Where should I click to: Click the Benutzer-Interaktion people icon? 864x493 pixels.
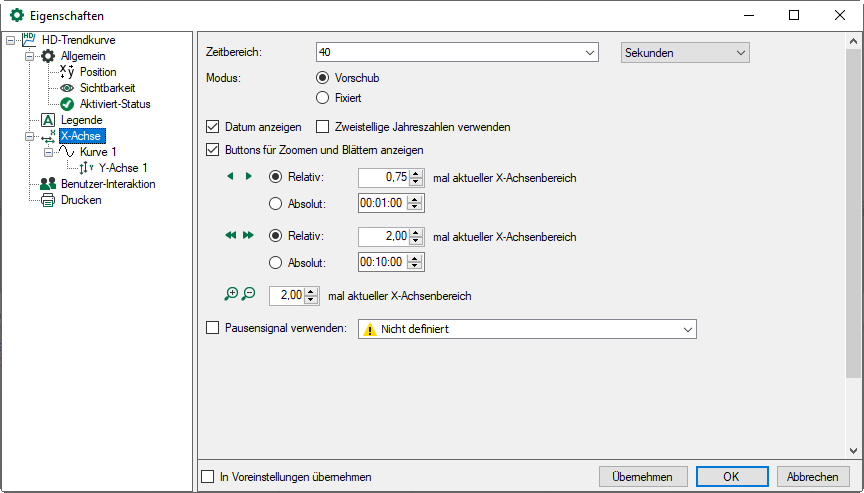(47, 184)
